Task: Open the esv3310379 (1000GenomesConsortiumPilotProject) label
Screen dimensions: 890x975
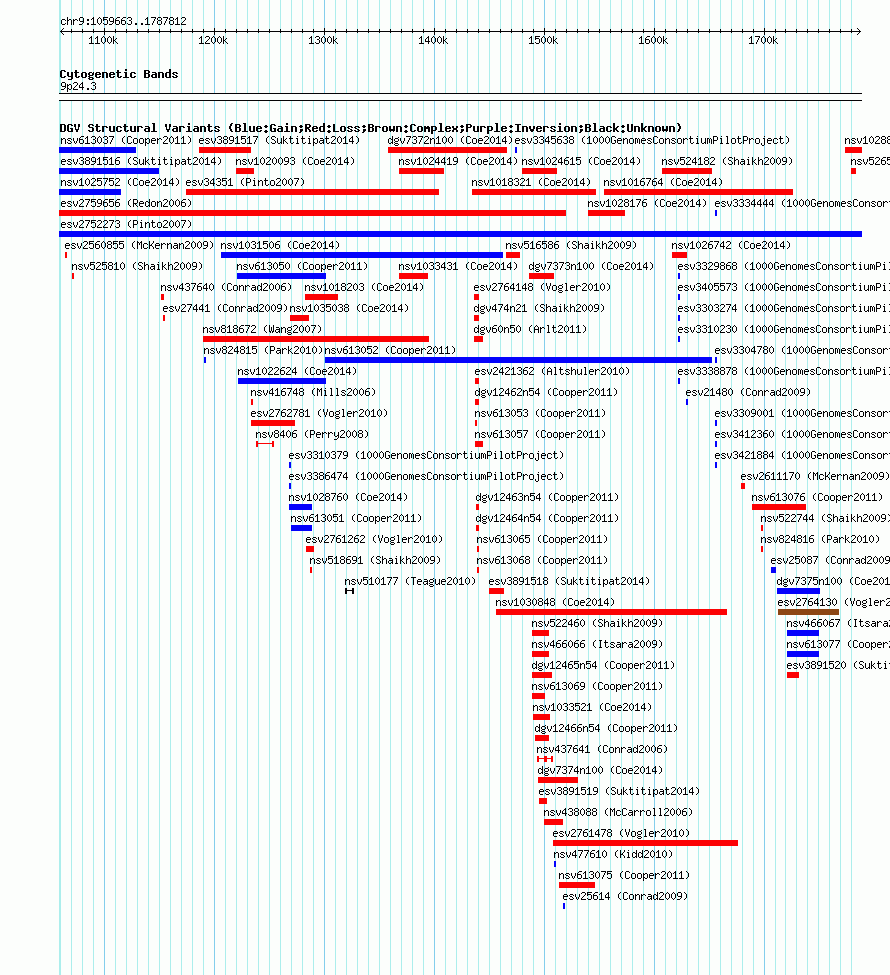Action: (x=426, y=455)
